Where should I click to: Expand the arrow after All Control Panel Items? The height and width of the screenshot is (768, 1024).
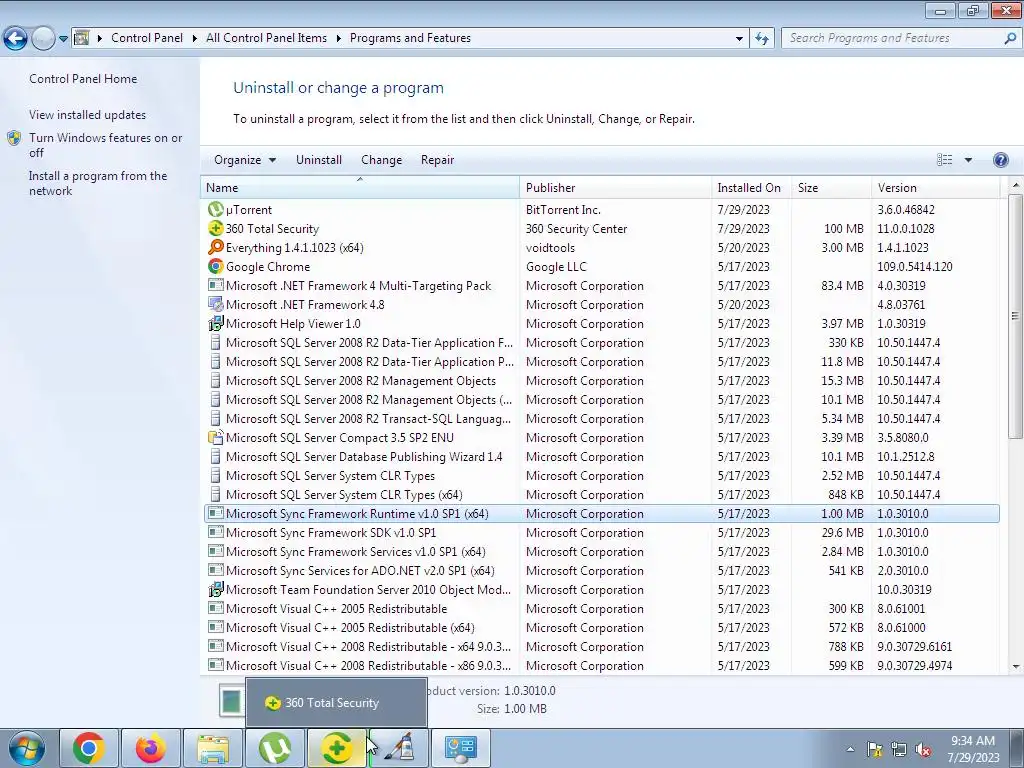click(338, 38)
